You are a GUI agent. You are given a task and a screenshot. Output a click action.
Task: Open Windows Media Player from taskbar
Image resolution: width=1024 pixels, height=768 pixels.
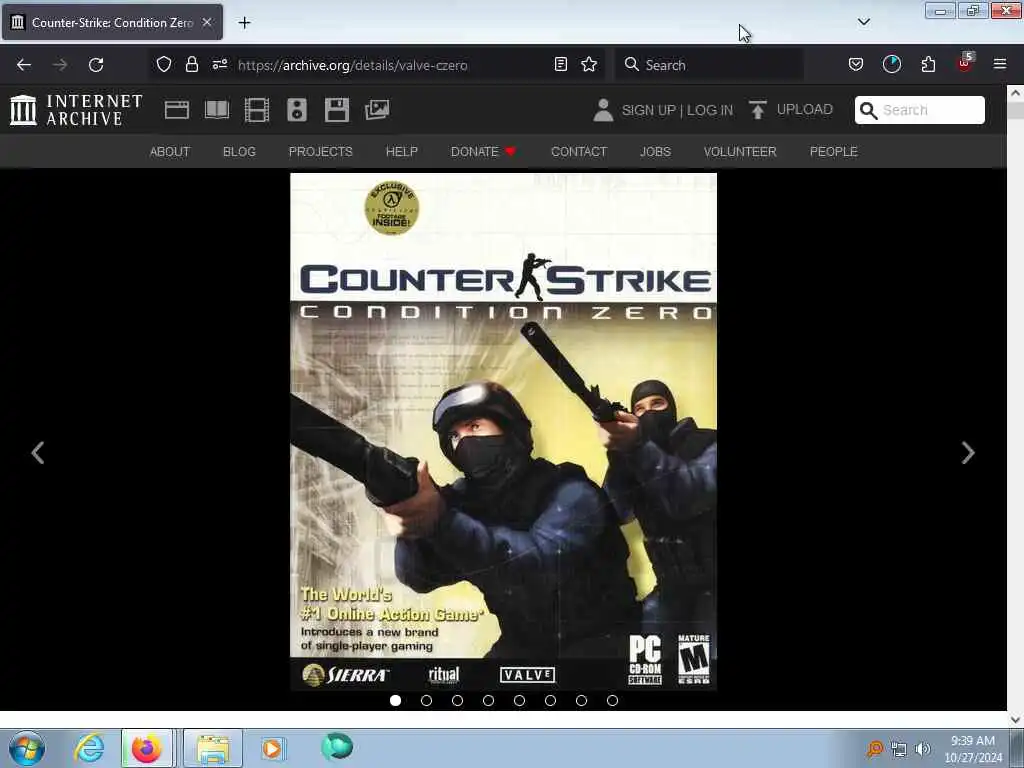click(272, 748)
